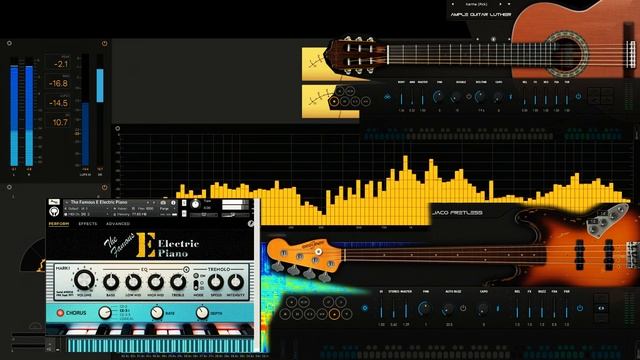The height and width of the screenshot is (360, 640).
Task: Click the High Mid EQ knob
Action: [x=156, y=282]
